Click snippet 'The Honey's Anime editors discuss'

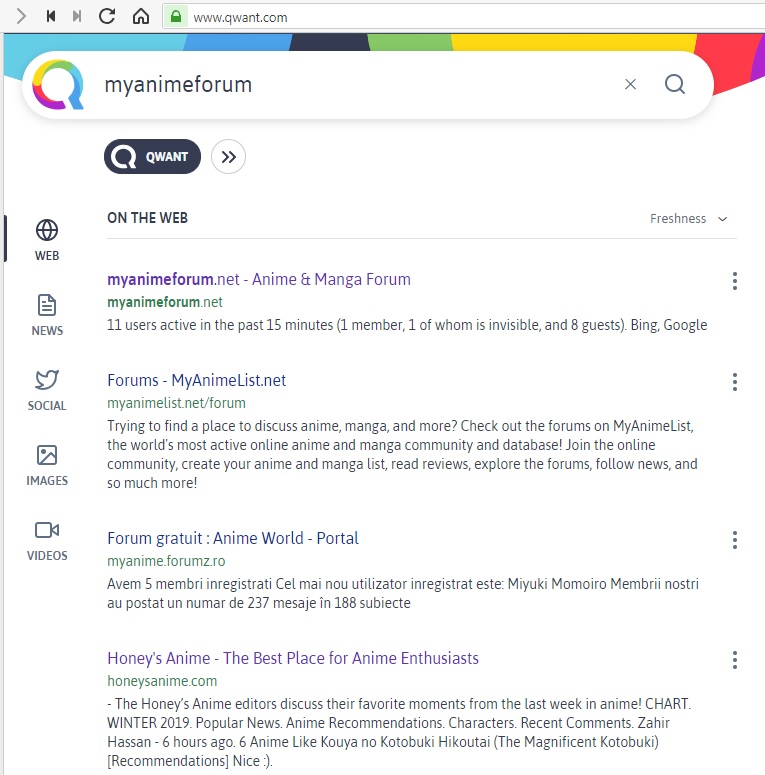tap(399, 732)
